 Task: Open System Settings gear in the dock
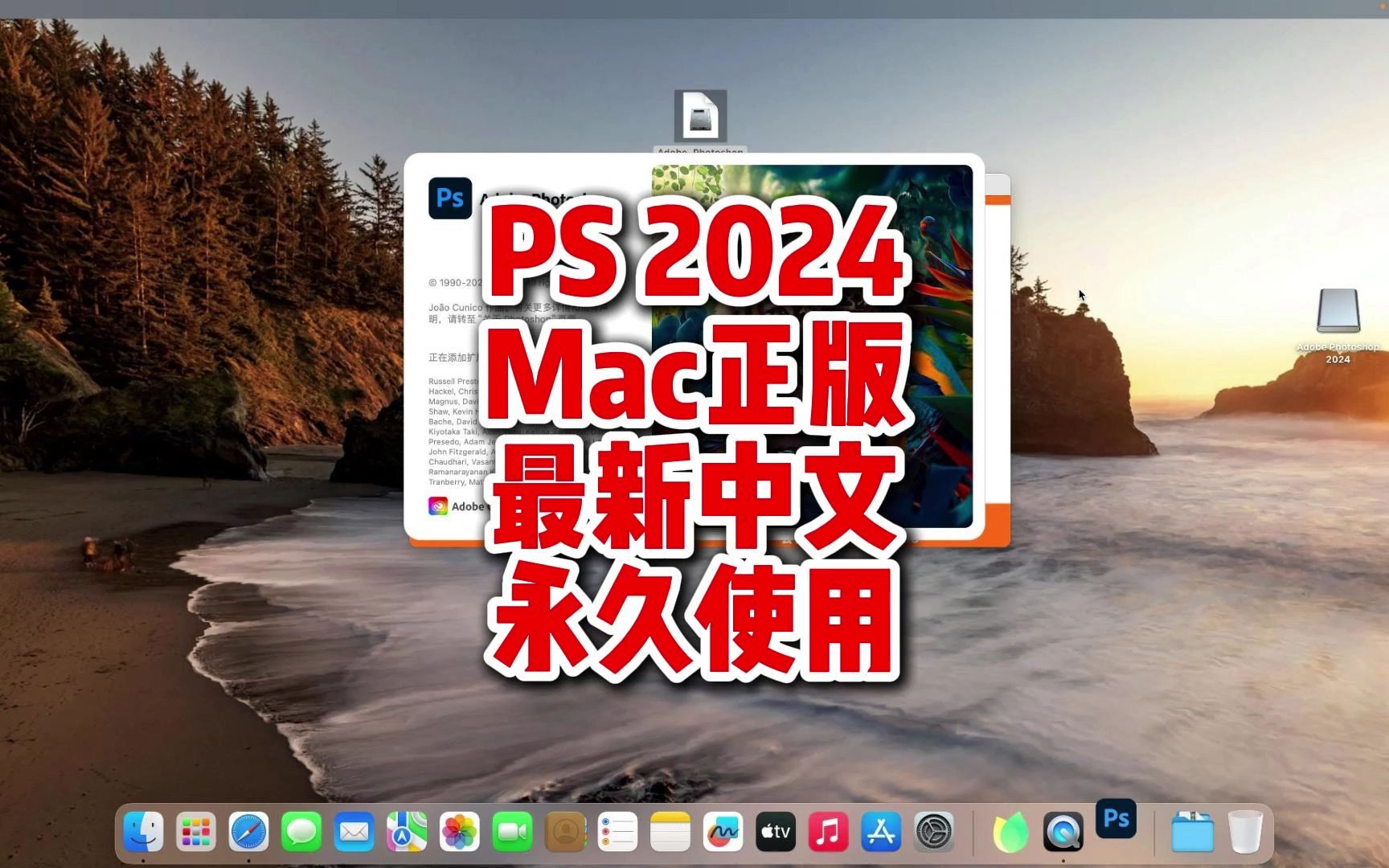[934, 832]
